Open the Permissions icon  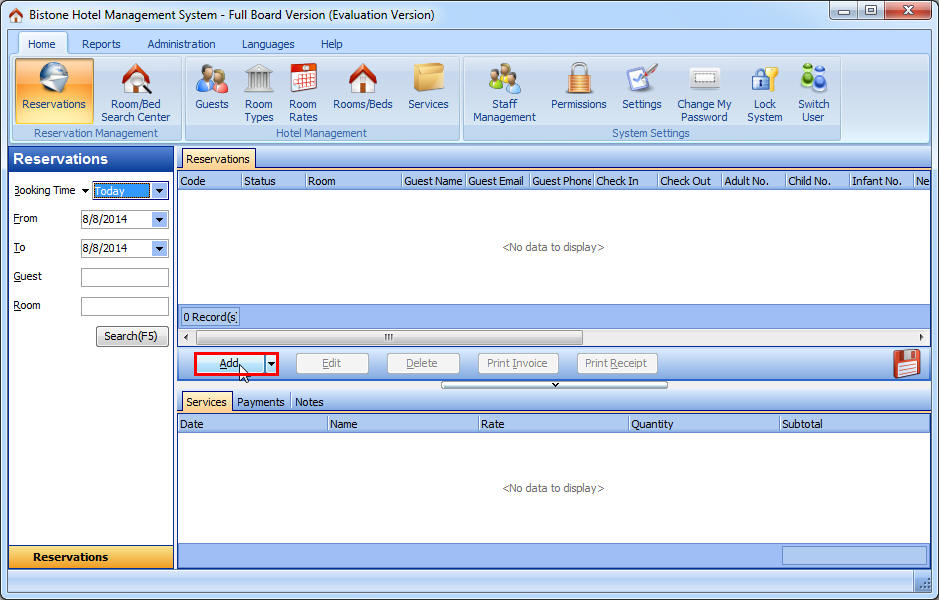coord(578,90)
